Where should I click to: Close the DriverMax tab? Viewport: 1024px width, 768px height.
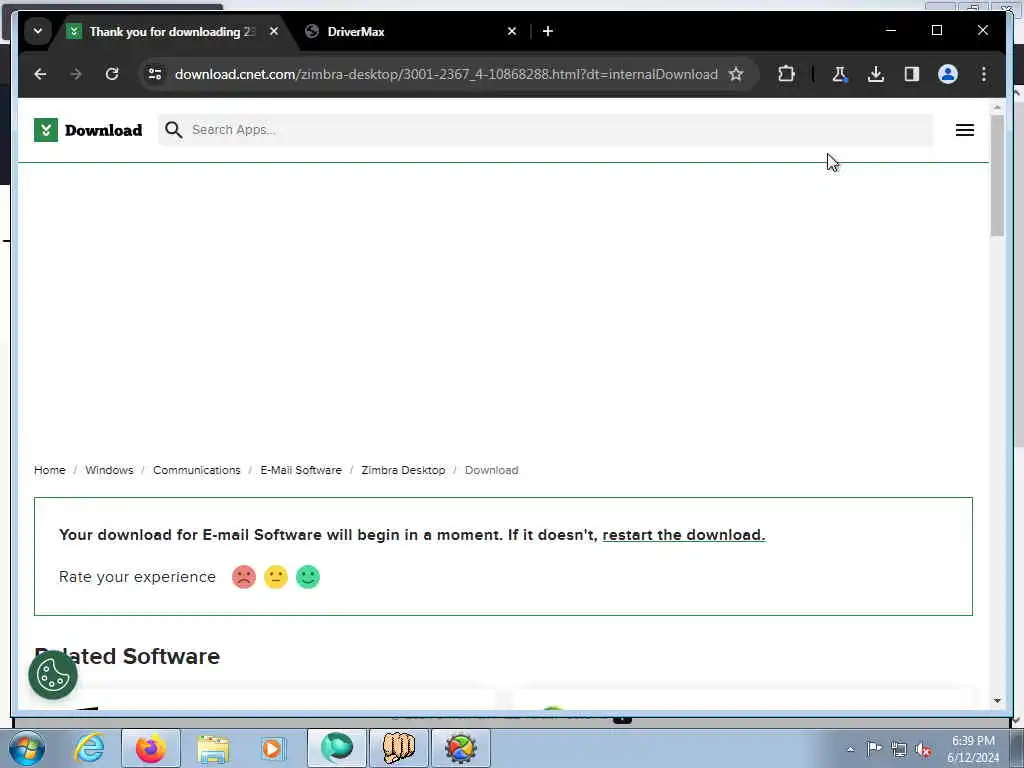click(x=512, y=31)
